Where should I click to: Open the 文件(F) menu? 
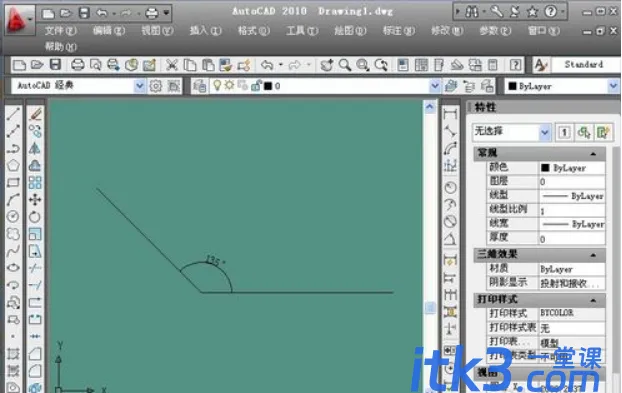pos(61,31)
